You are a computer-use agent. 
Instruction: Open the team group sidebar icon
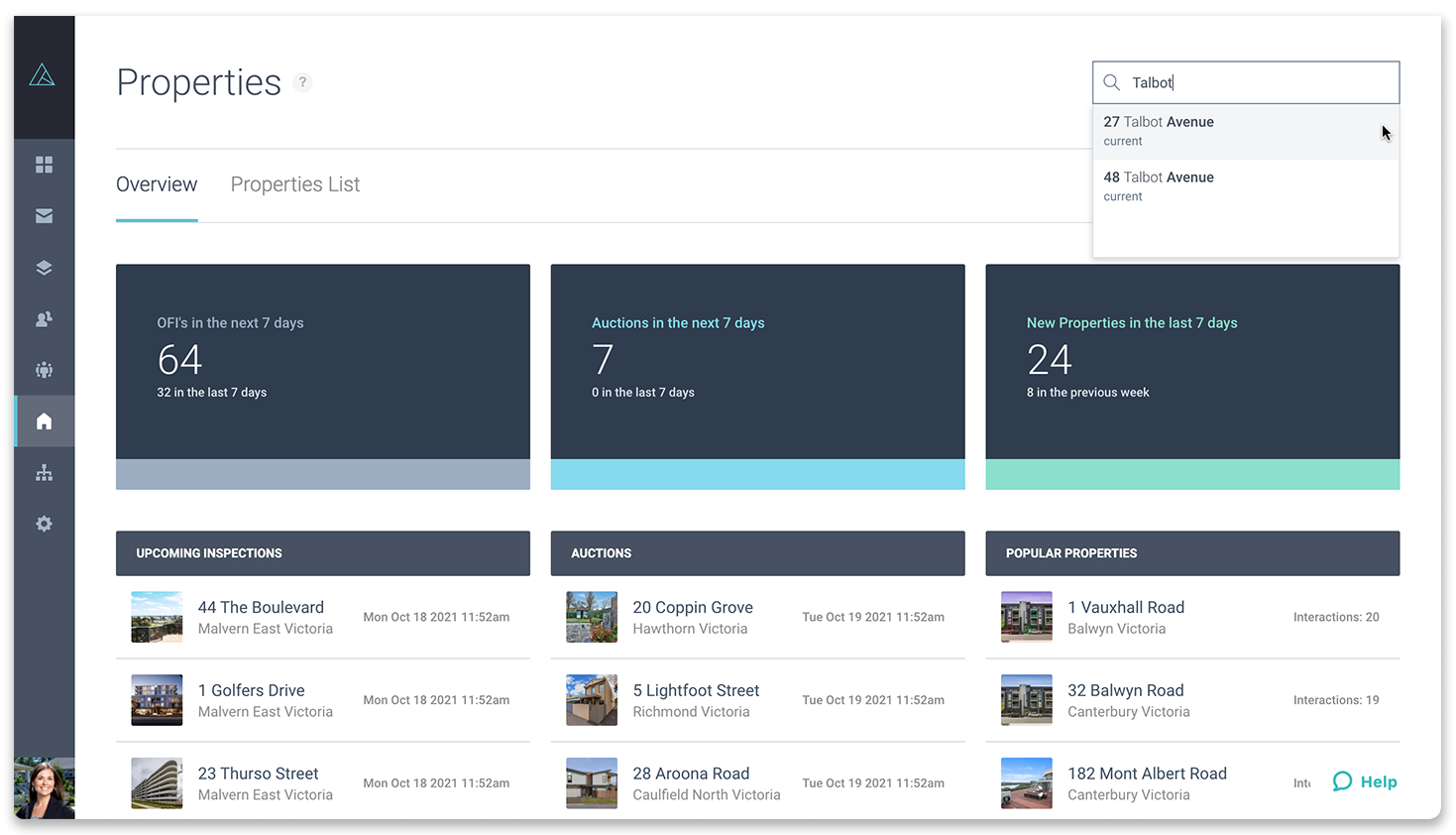[x=44, y=370]
